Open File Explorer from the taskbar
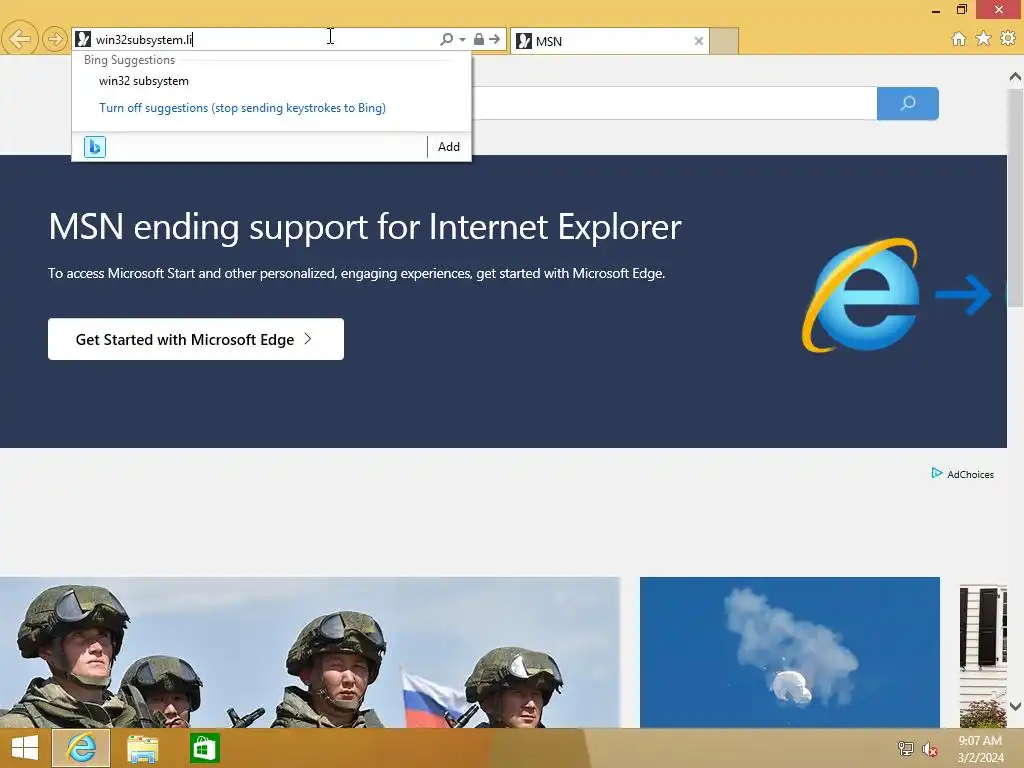 [x=142, y=748]
